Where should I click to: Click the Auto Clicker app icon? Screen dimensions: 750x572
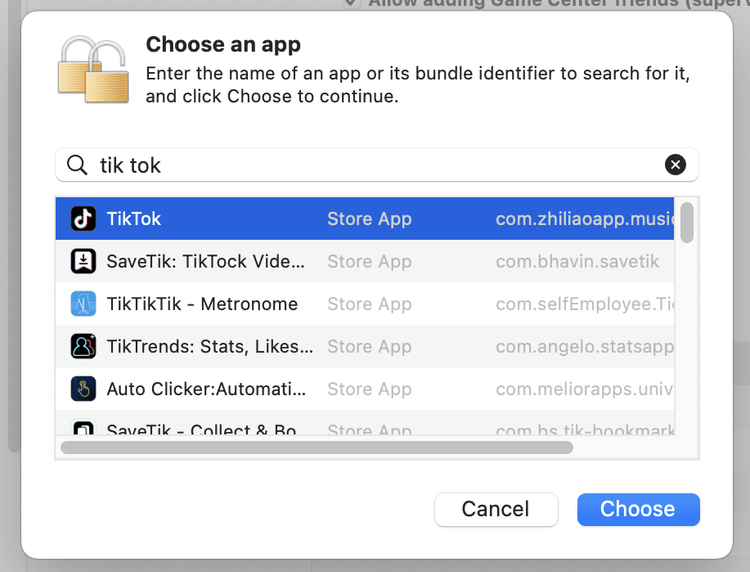tap(83, 389)
